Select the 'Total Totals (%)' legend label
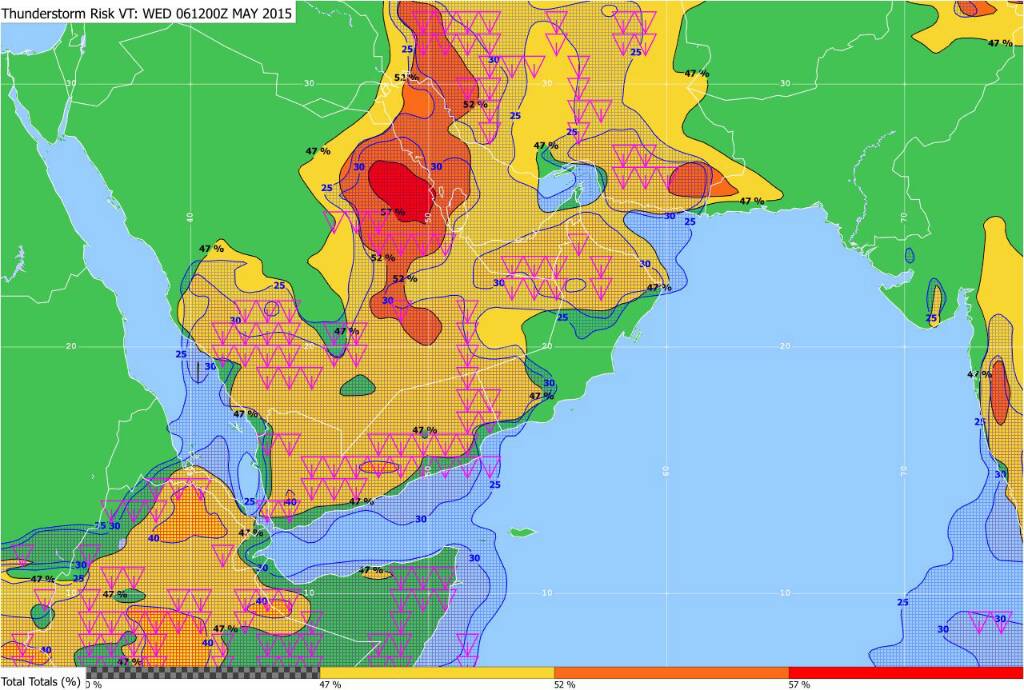This screenshot has width=1024, height=690. pos(41,682)
